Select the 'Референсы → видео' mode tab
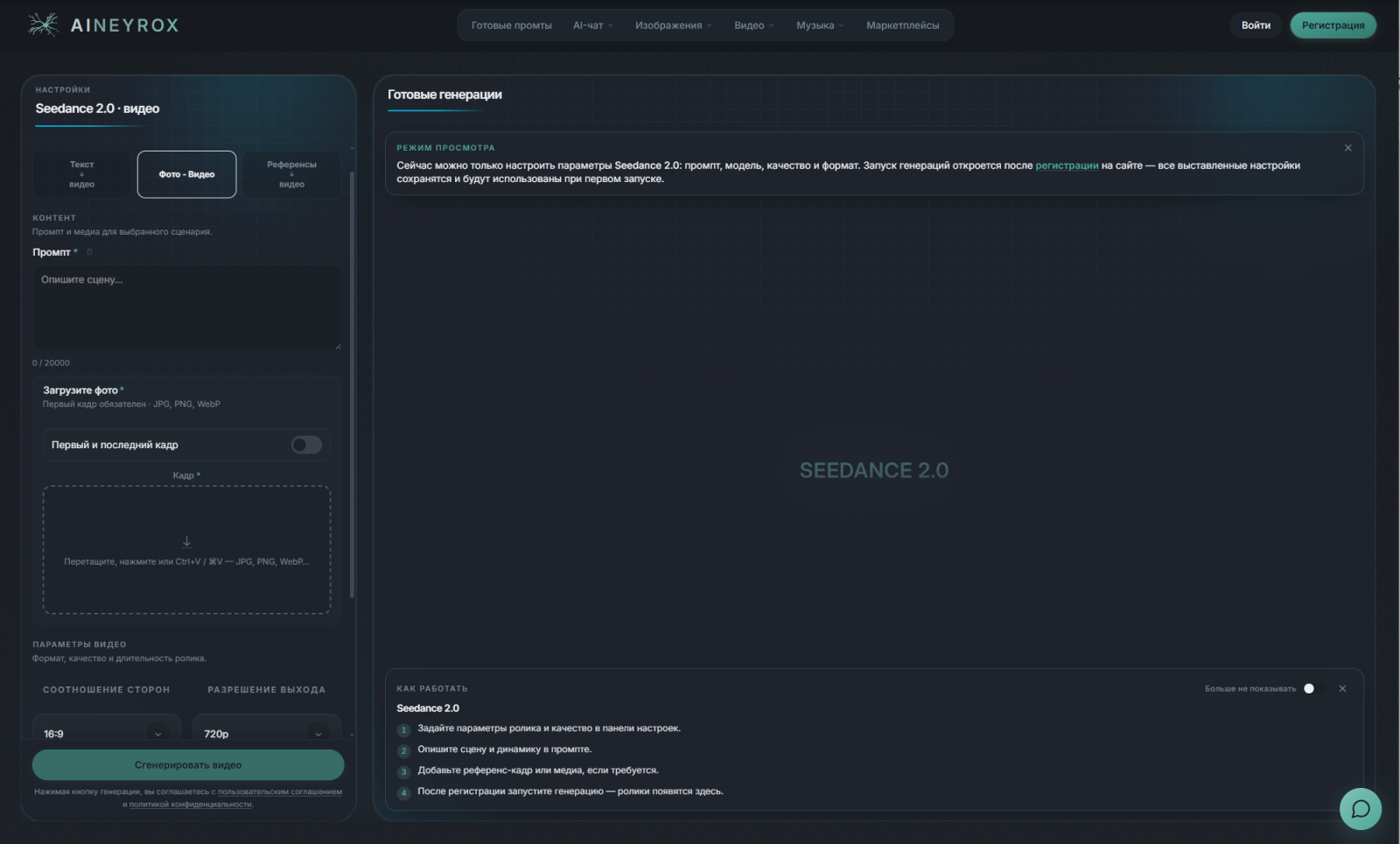Image resolution: width=1400 pixels, height=844 pixels. [291, 174]
